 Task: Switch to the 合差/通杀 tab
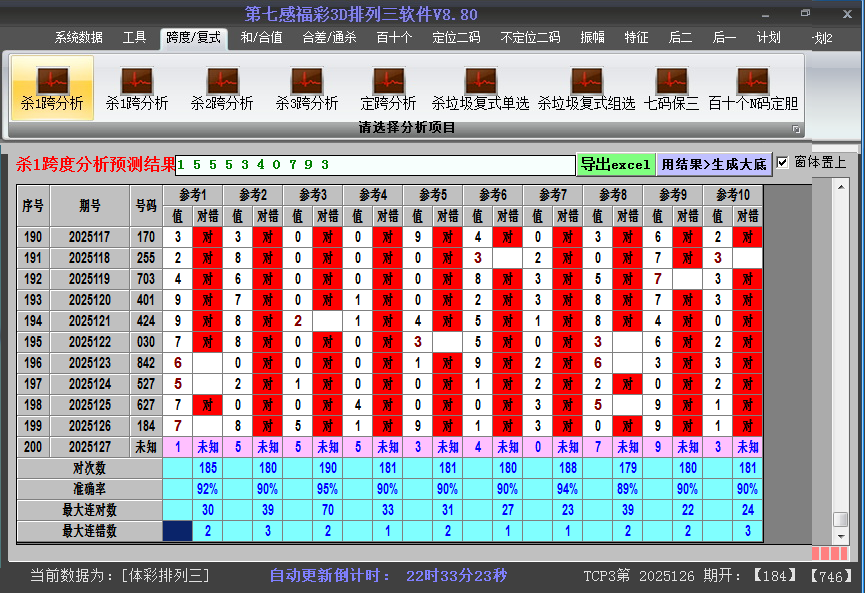pos(329,38)
